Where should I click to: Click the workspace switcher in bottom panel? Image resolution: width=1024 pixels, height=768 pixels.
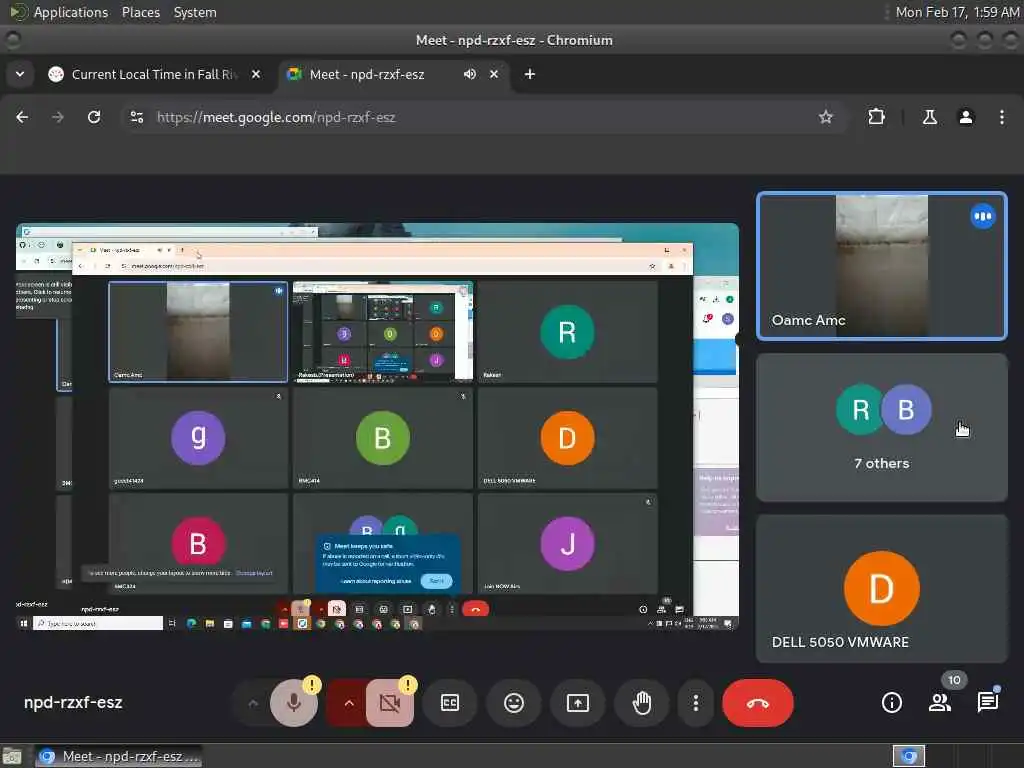click(x=909, y=756)
